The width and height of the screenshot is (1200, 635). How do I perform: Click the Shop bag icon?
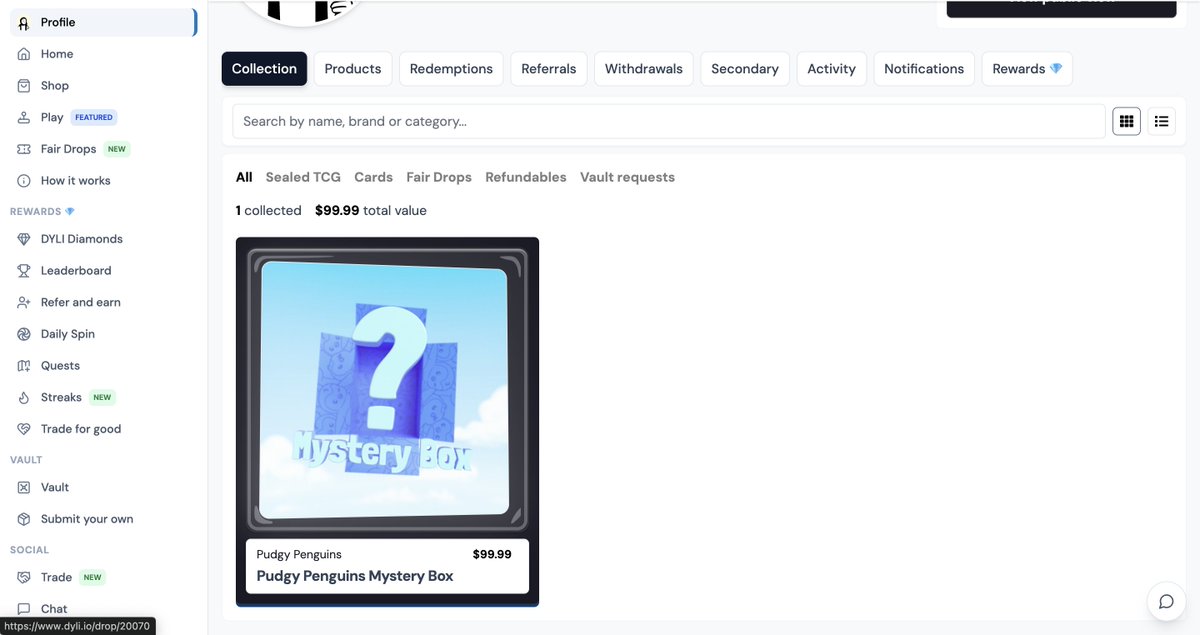(24, 86)
